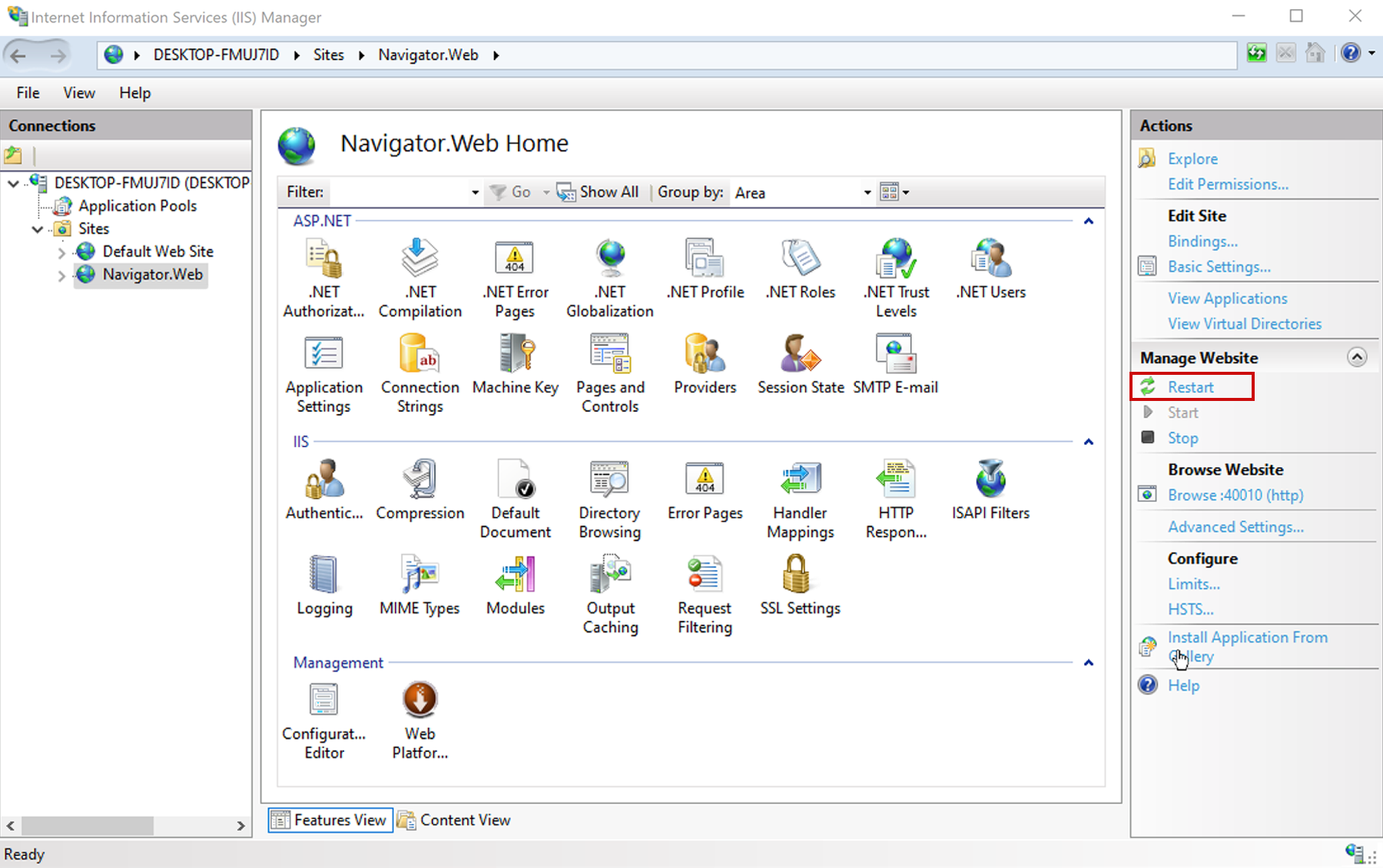Restart the website

(1190, 387)
